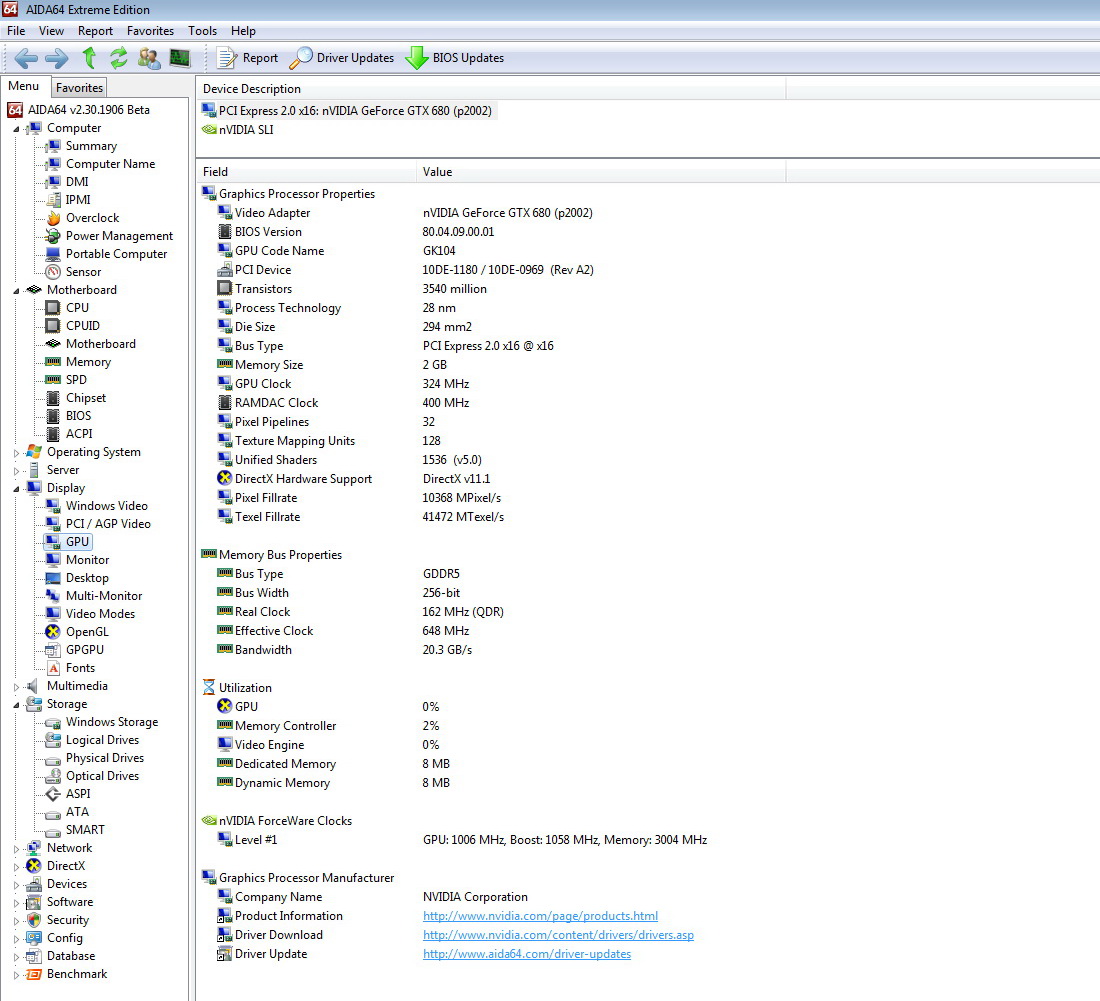Image resolution: width=1100 pixels, height=1001 pixels.
Task: Collapse the Storage tree node
Action: click(17, 705)
